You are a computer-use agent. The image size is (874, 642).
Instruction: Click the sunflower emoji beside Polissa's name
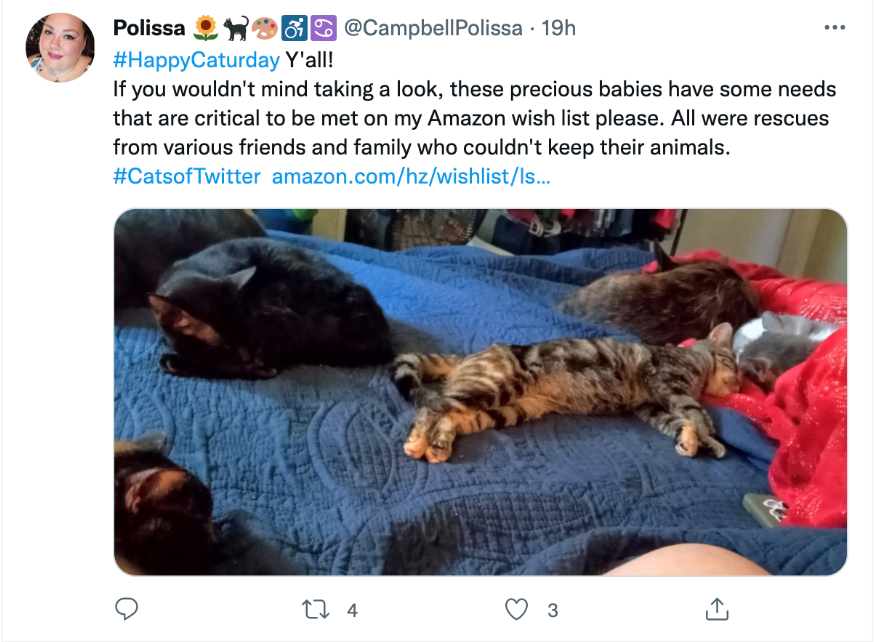(206, 28)
